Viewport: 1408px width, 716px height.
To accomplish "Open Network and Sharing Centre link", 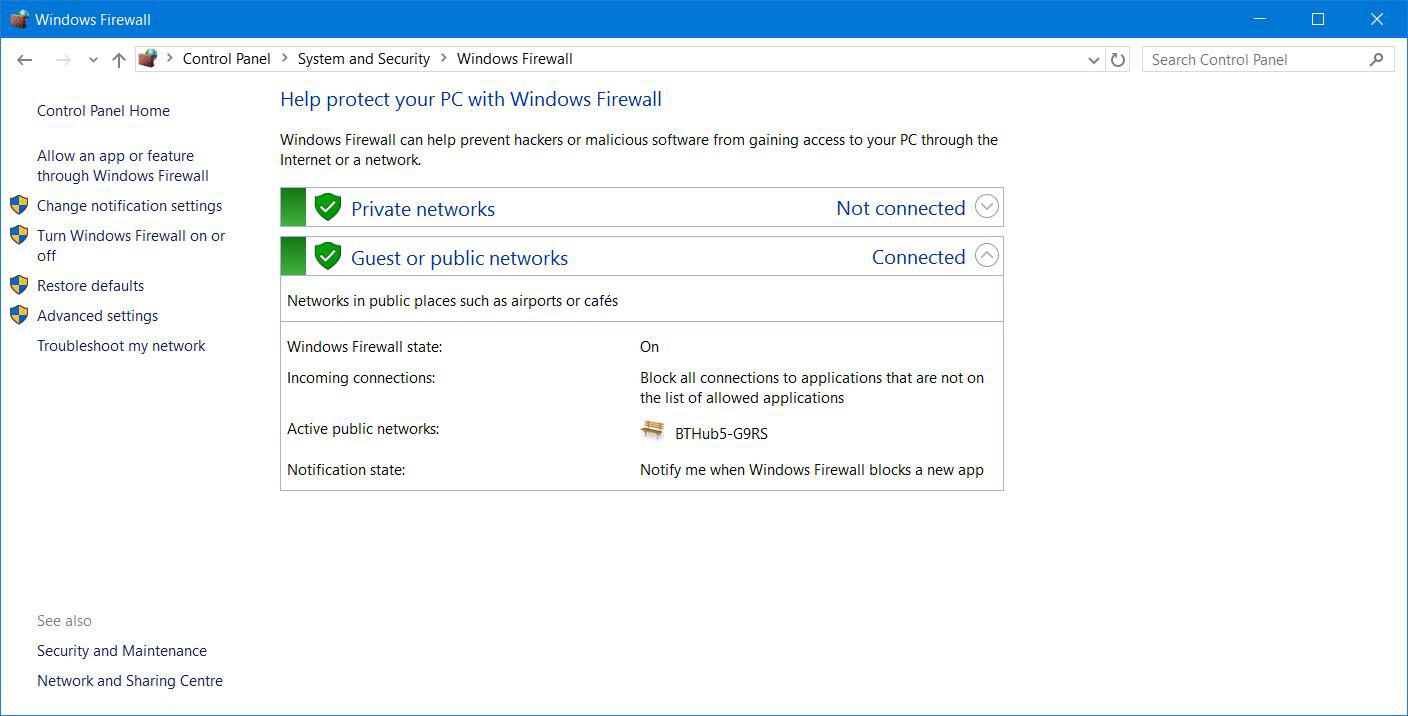I will [x=130, y=681].
